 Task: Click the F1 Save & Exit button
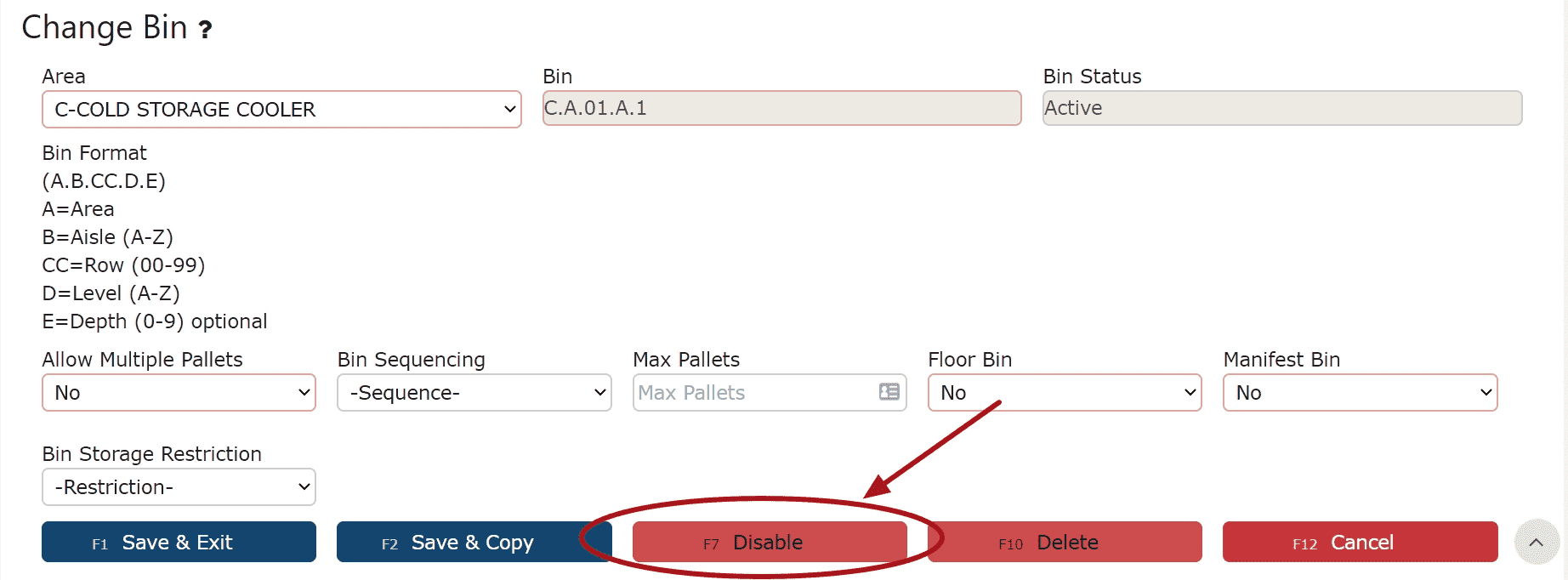[x=179, y=542]
